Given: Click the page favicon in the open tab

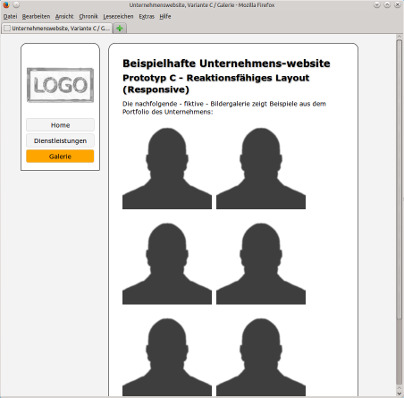Looking at the screenshot, I should (x=7, y=28).
